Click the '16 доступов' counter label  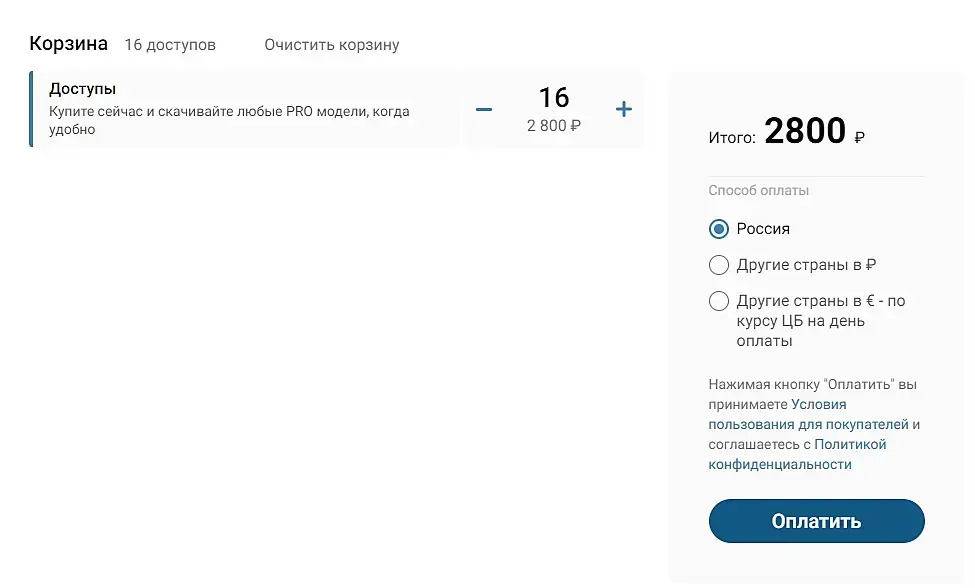pyautogui.click(x=170, y=45)
